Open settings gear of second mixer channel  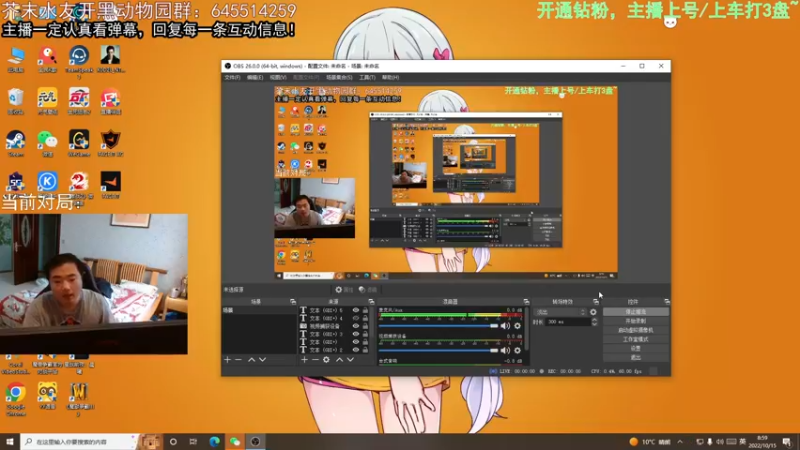(x=517, y=351)
